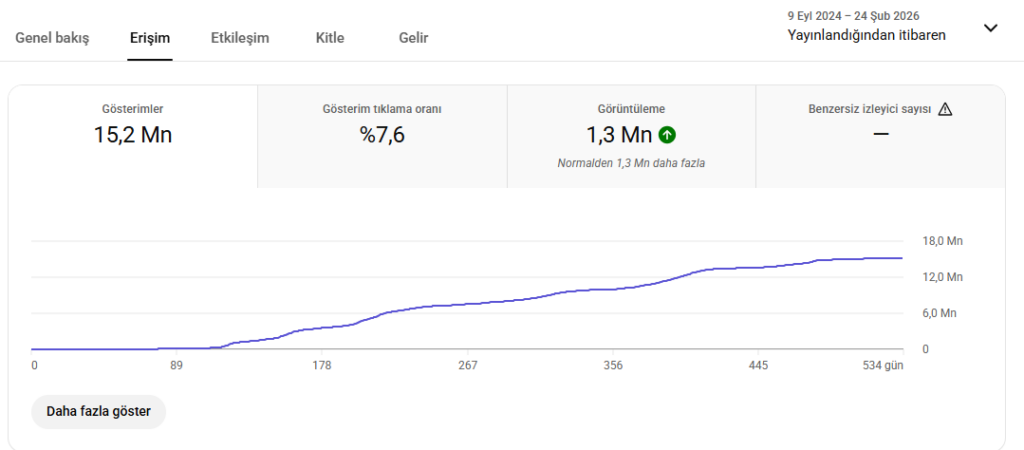Click the 534 gün axis marker

point(884,366)
